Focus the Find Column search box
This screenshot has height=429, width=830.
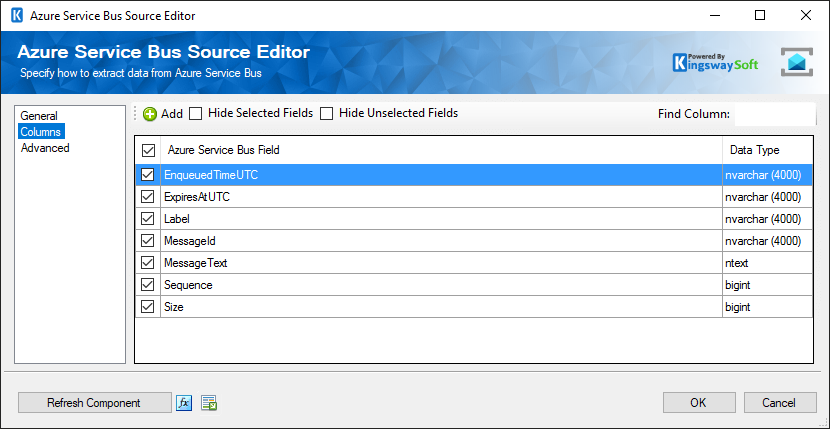point(775,114)
